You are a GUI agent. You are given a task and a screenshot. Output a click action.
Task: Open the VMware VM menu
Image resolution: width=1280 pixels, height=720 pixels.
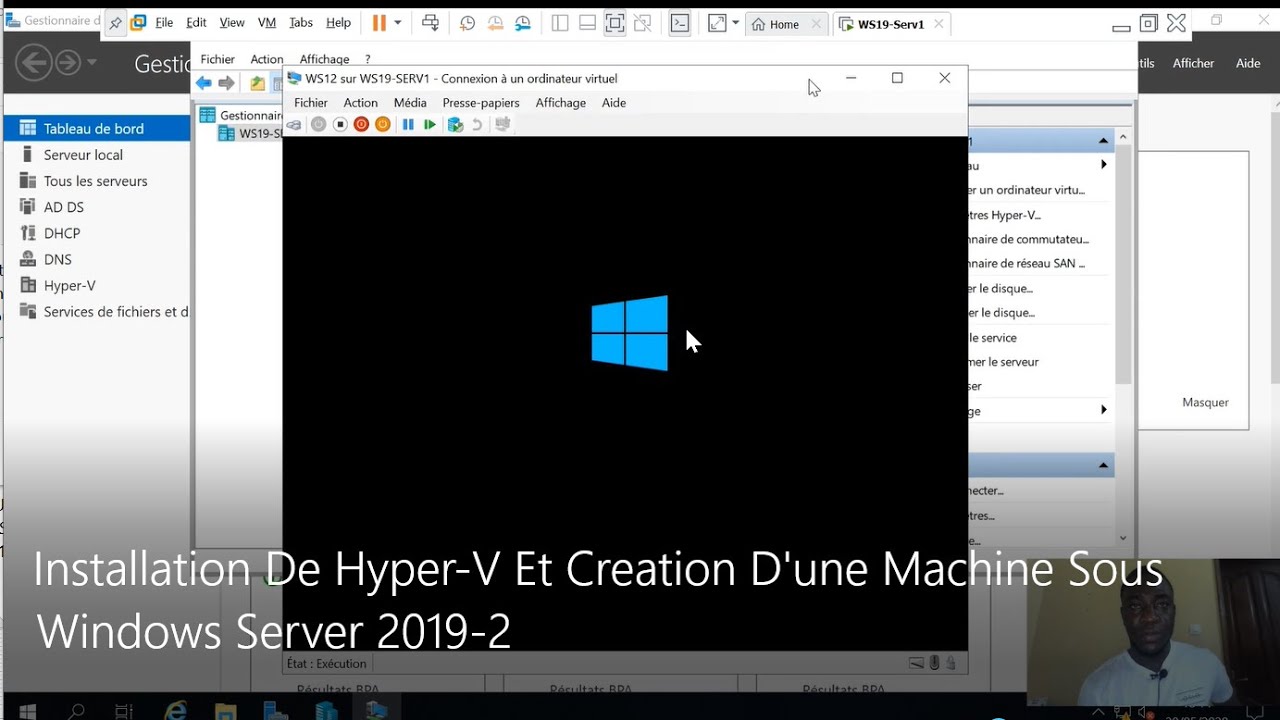[267, 23]
